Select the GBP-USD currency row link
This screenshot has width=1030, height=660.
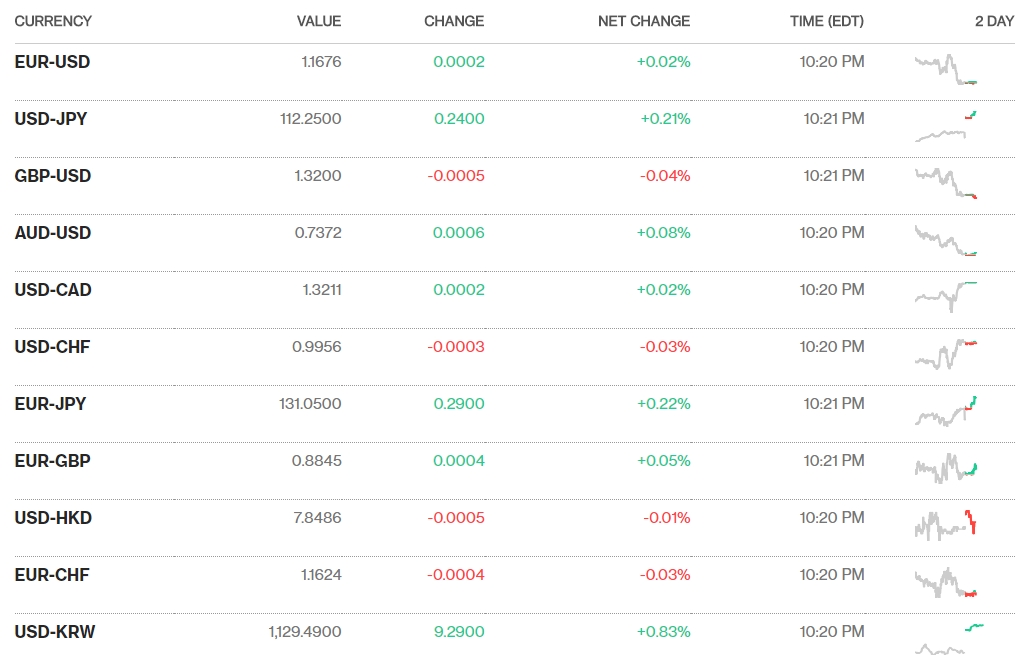[x=53, y=176]
